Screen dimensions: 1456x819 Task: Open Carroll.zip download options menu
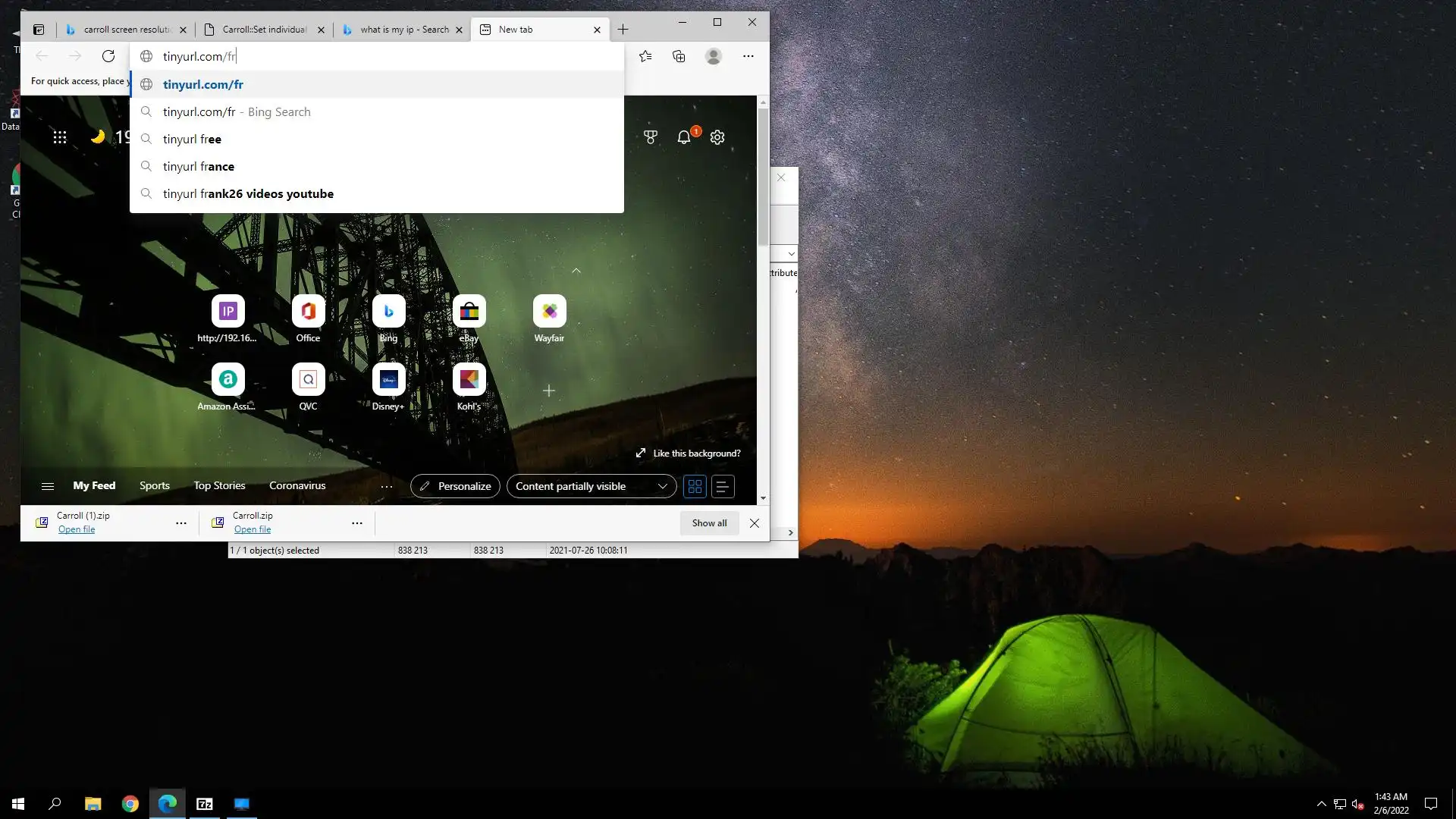(x=357, y=523)
